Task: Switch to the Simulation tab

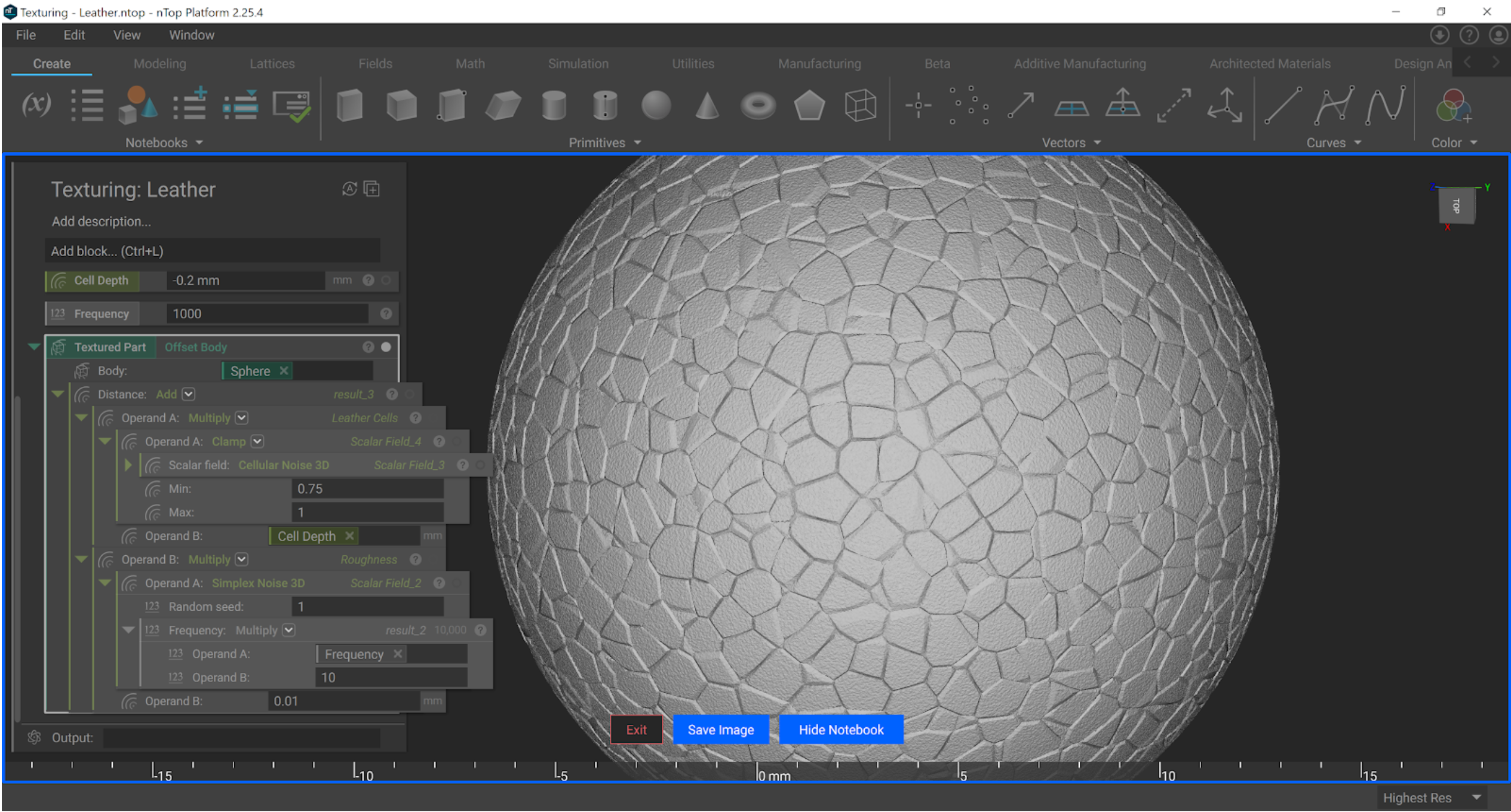Action: [578, 64]
